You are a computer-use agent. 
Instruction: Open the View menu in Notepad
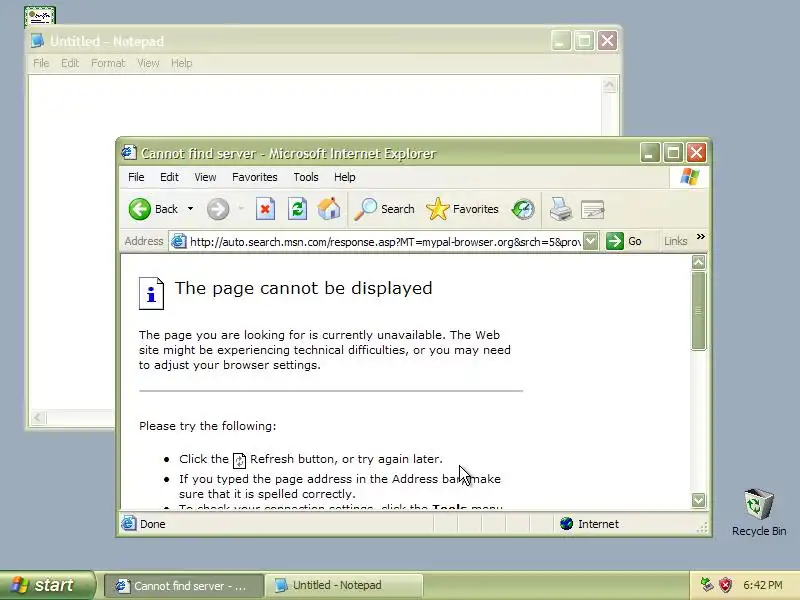click(x=148, y=63)
